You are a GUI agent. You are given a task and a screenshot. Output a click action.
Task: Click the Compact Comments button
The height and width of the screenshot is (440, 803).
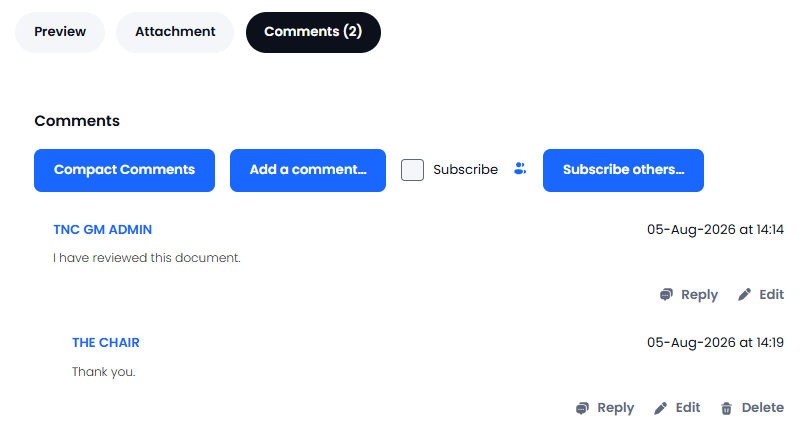coord(124,171)
